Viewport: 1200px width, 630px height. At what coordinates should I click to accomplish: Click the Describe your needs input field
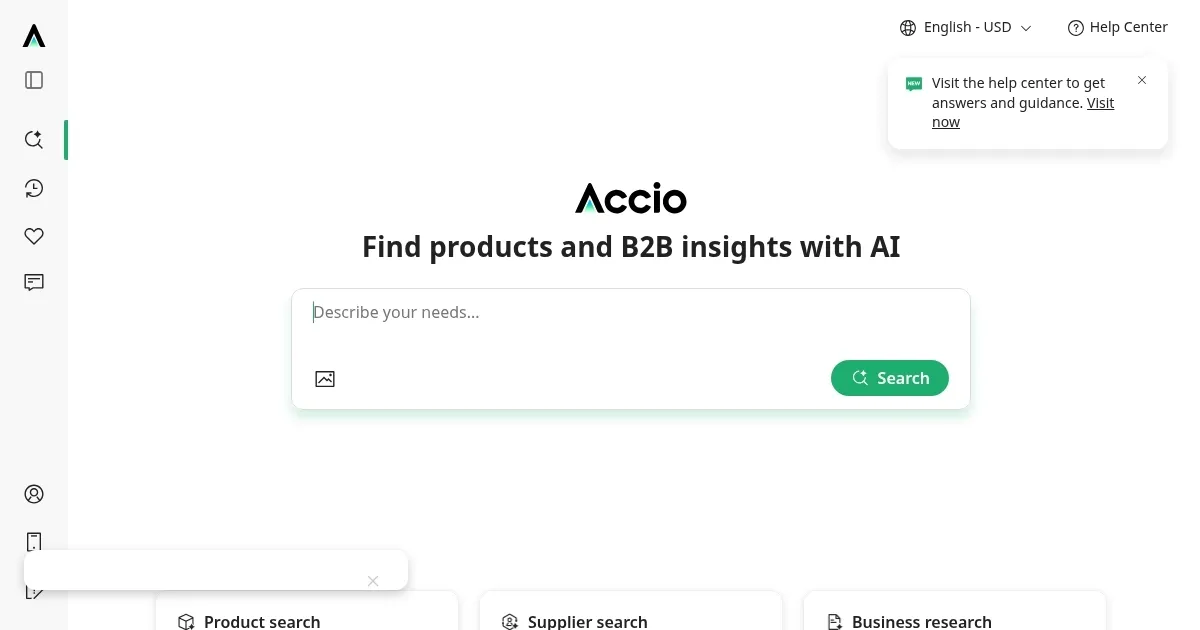point(631,312)
